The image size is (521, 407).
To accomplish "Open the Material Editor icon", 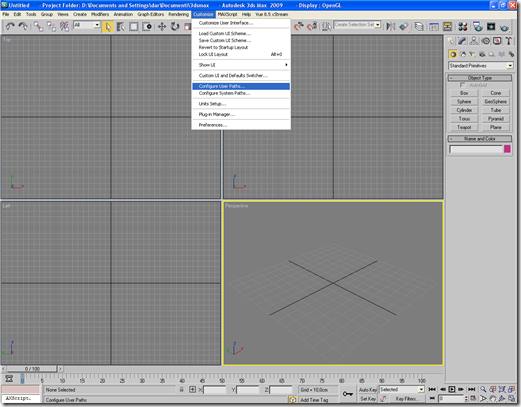I will (x=463, y=26).
